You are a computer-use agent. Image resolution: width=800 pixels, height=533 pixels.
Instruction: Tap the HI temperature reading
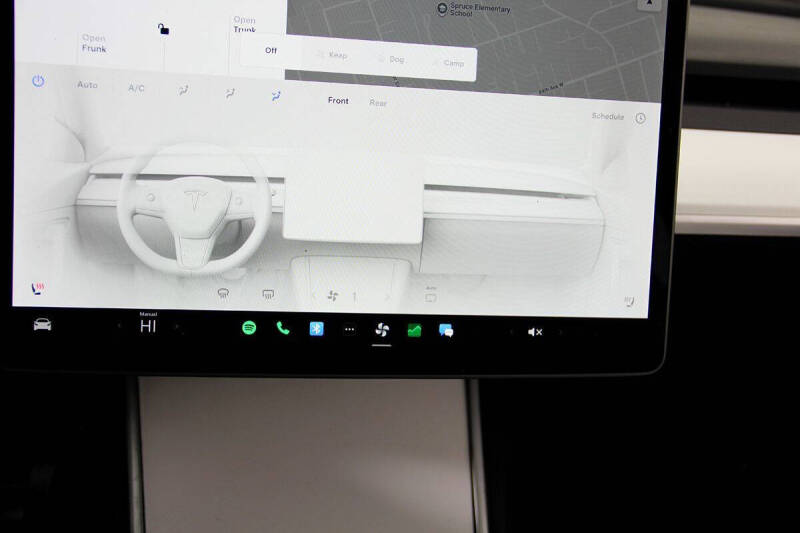[148, 326]
